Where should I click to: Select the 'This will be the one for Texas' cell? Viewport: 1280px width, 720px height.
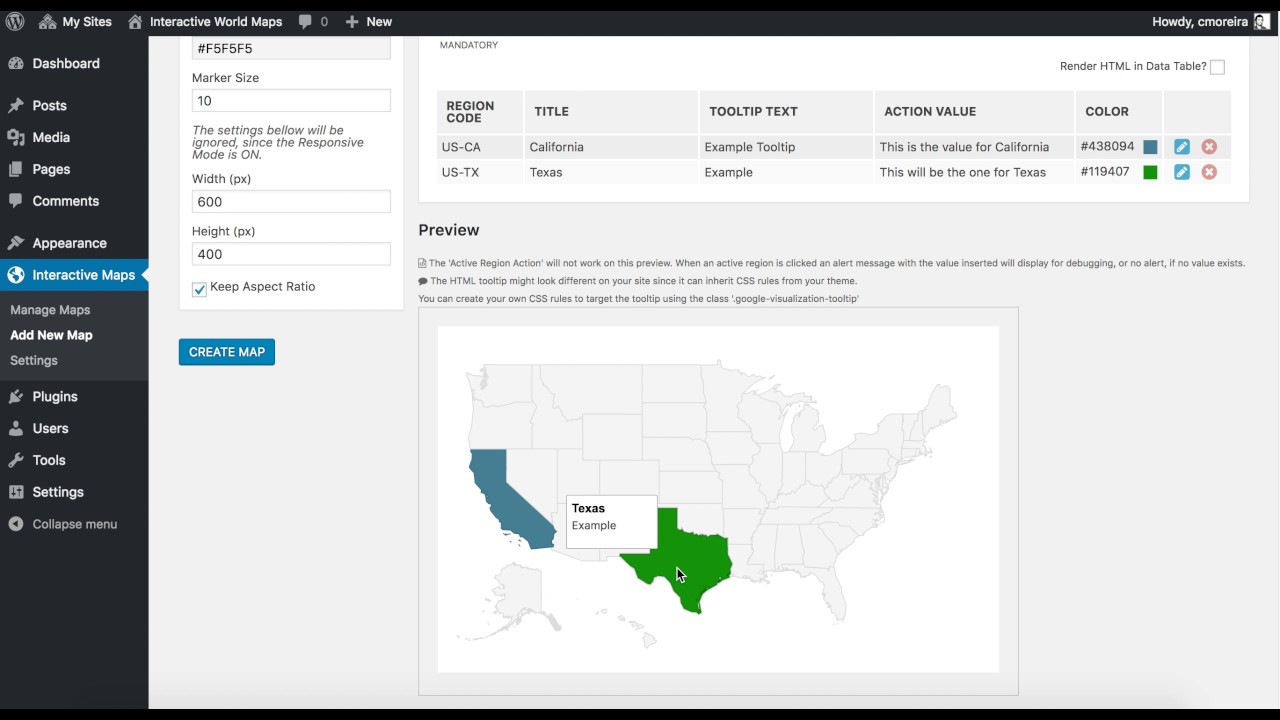(x=974, y=172)
